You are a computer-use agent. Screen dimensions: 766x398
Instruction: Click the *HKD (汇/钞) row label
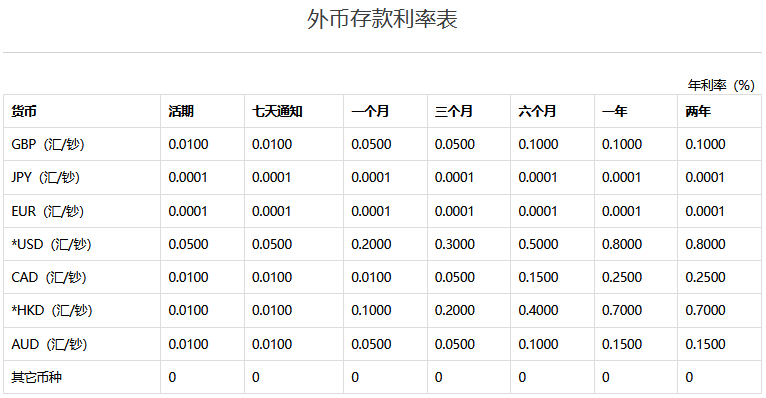(52, 310)
